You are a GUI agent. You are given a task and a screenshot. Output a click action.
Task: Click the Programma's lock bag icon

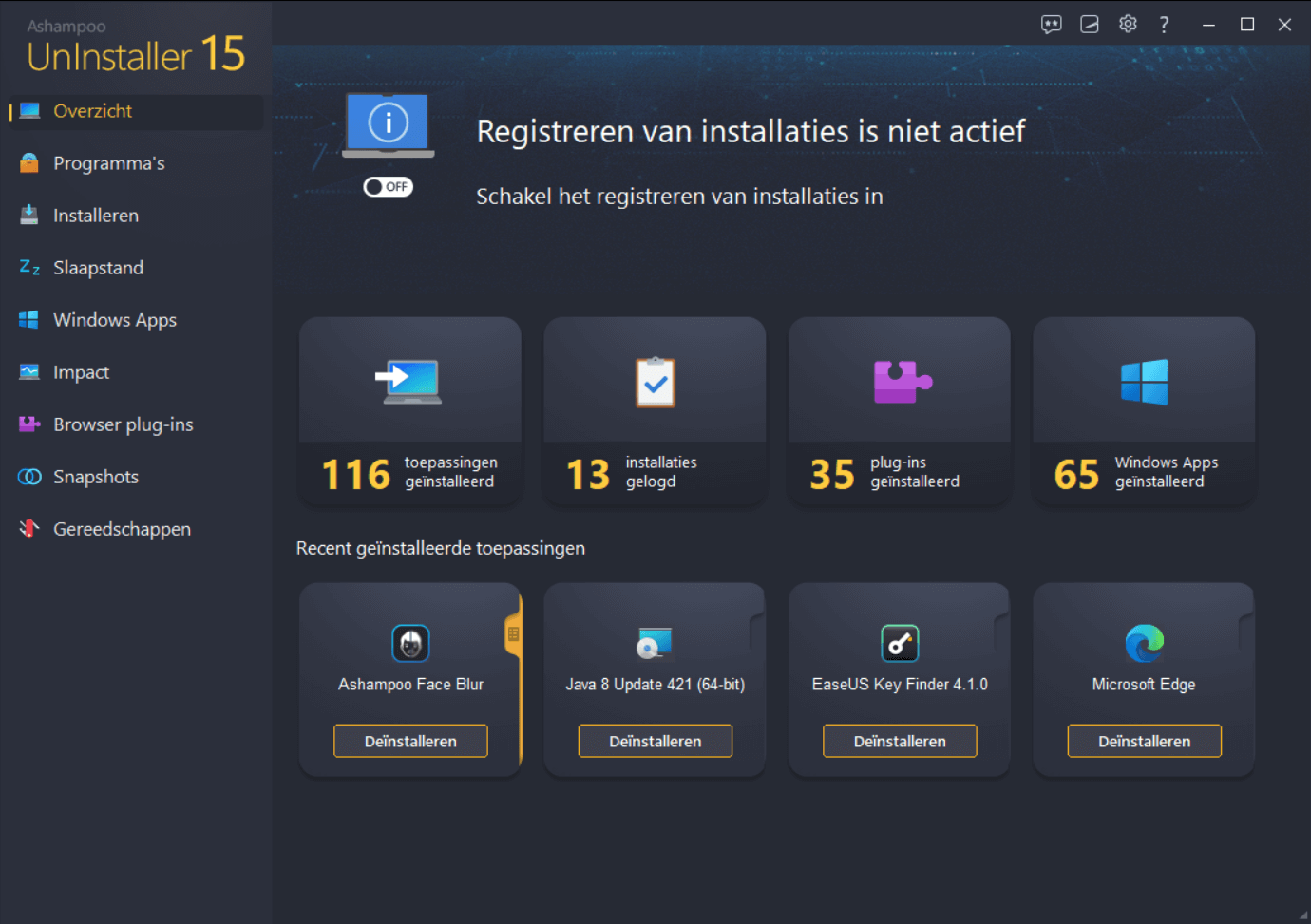pos(29,162)
